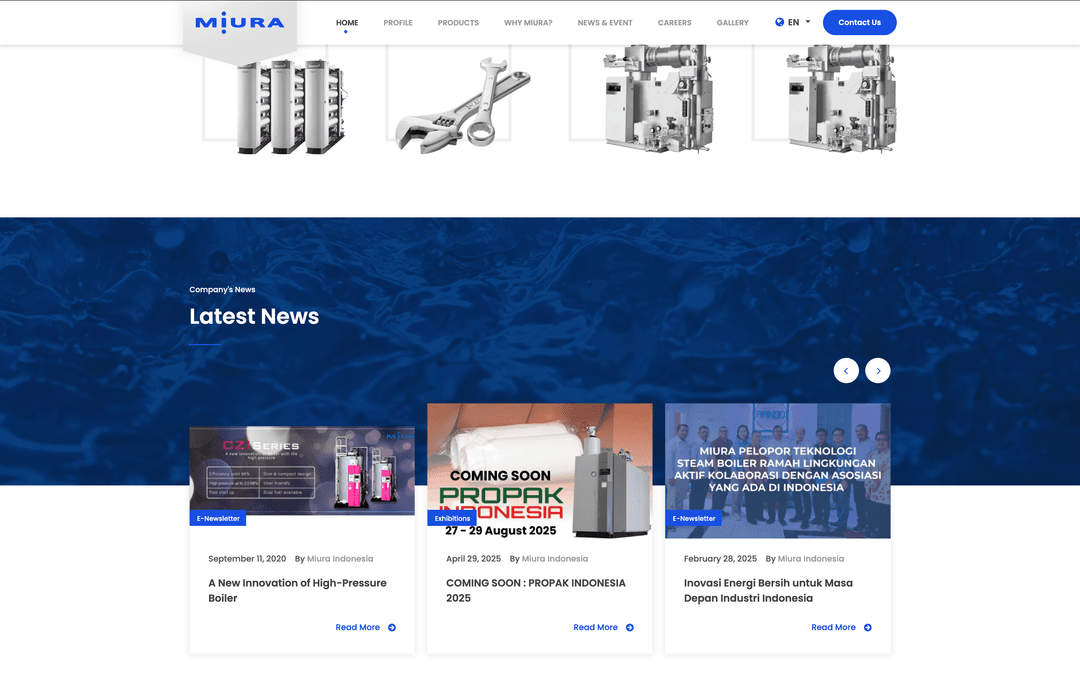Open the Careers page

coord(674,23)
